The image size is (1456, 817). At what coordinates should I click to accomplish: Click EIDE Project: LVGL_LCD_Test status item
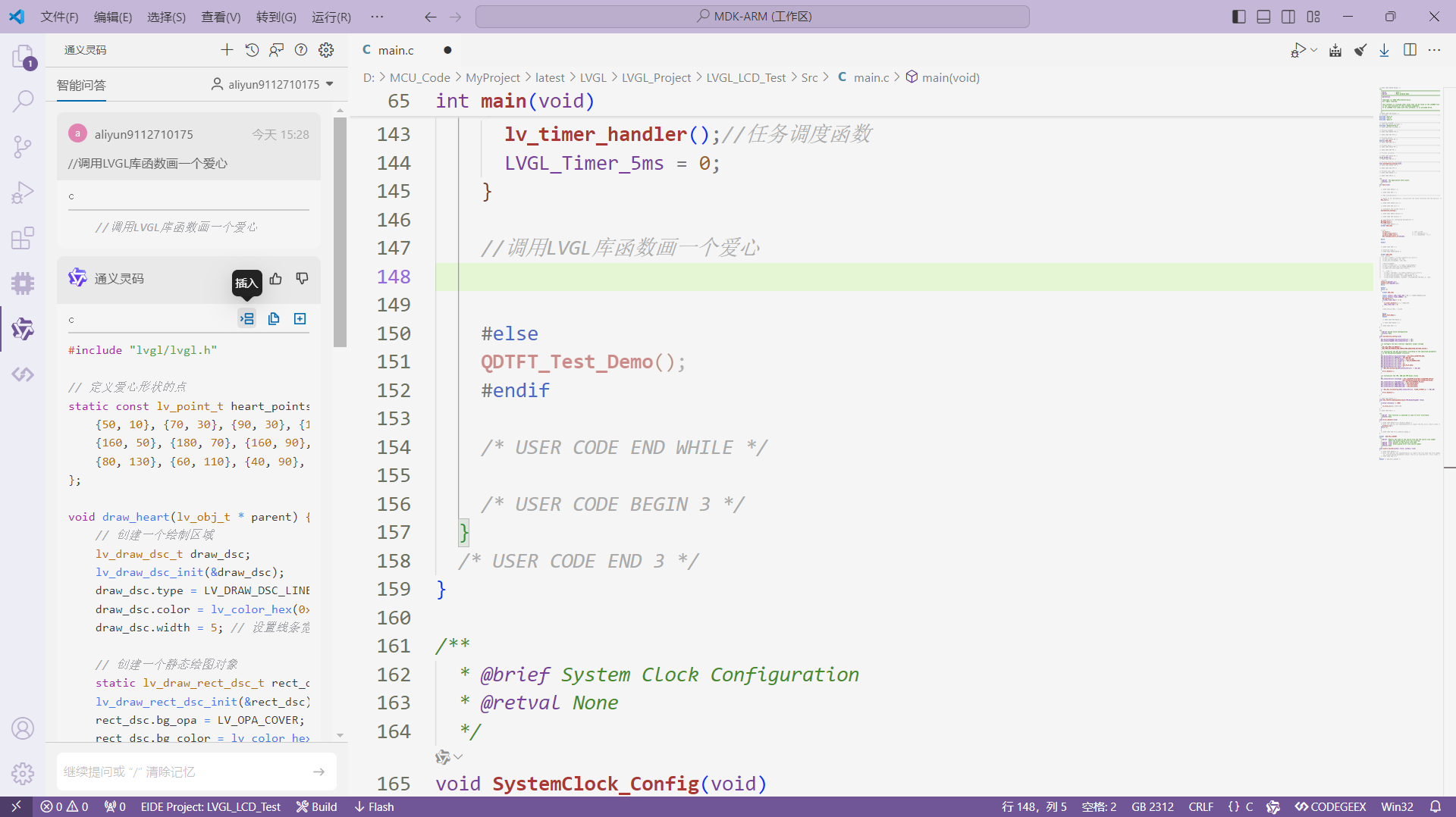211,807
